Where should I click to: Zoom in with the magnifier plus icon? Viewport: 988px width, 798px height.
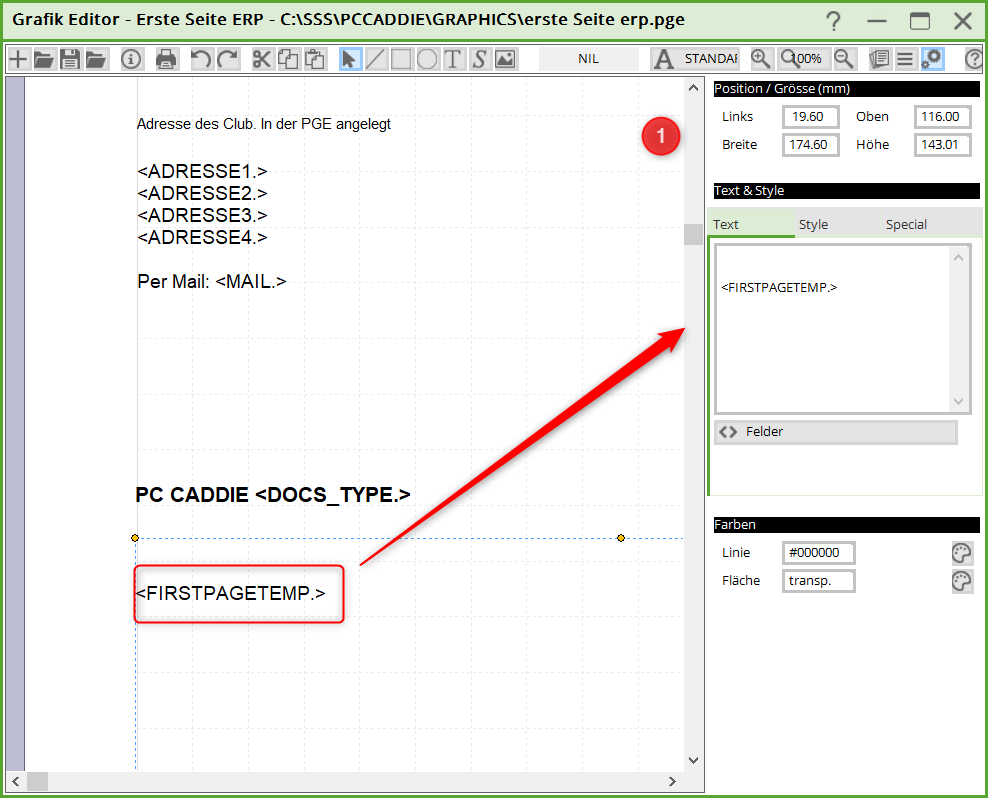762,59
